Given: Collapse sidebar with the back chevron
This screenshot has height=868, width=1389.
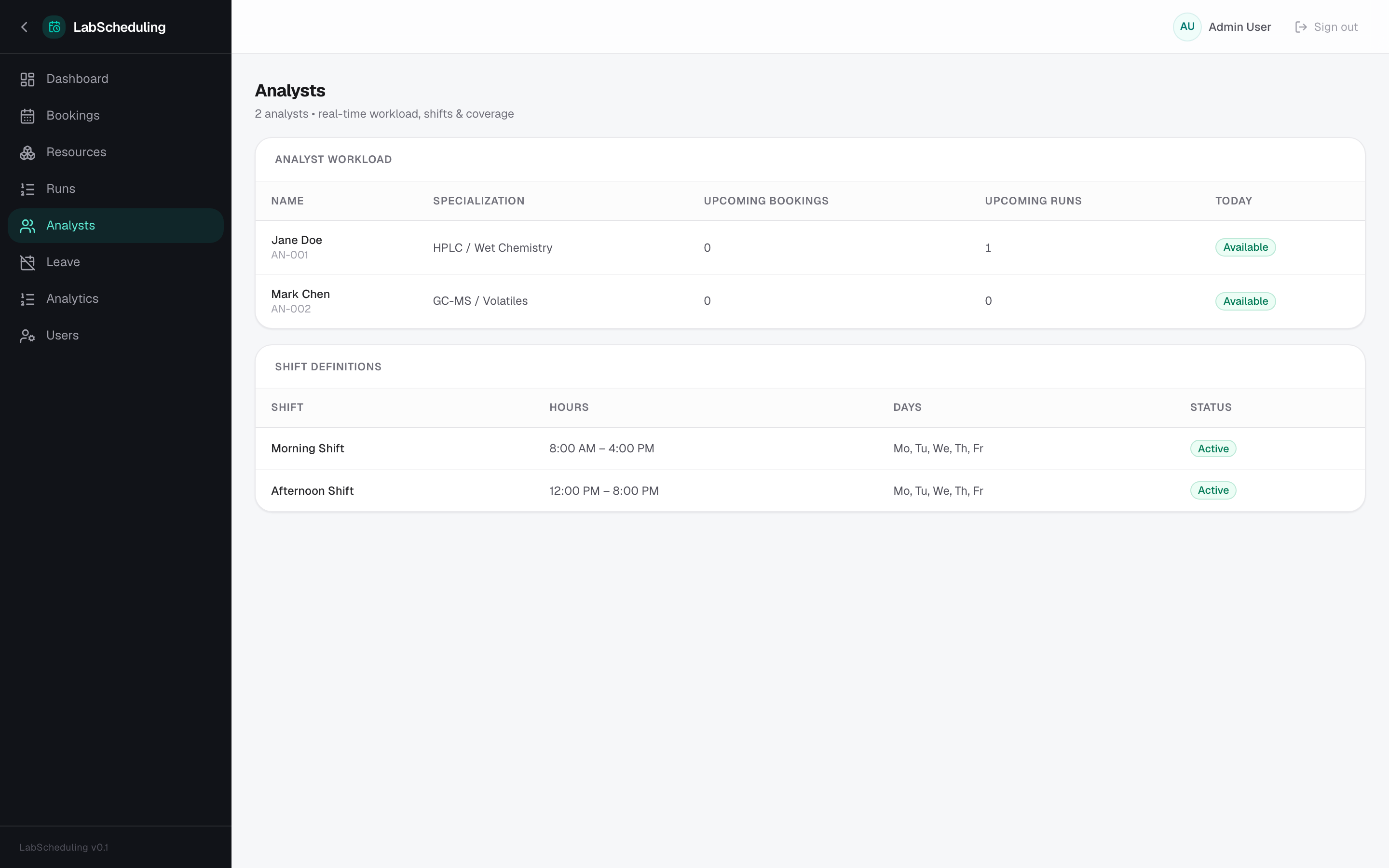Looking at the screenshot, I should click(x=24, y=27).
